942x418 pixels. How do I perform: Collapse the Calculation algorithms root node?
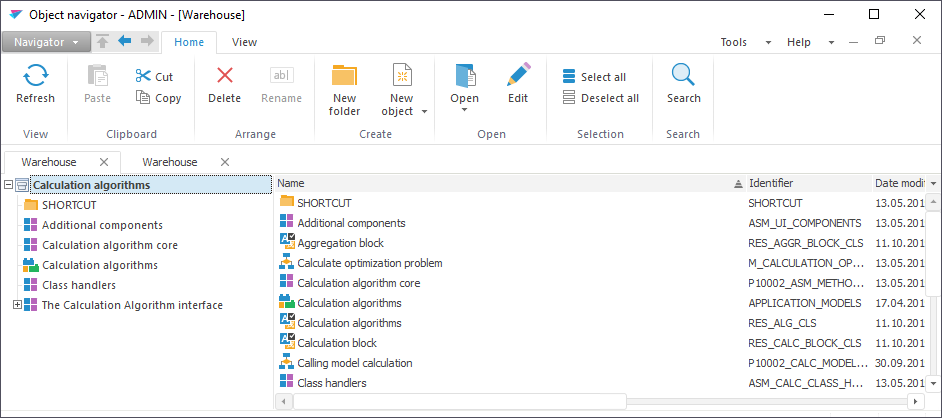[8, 185]
